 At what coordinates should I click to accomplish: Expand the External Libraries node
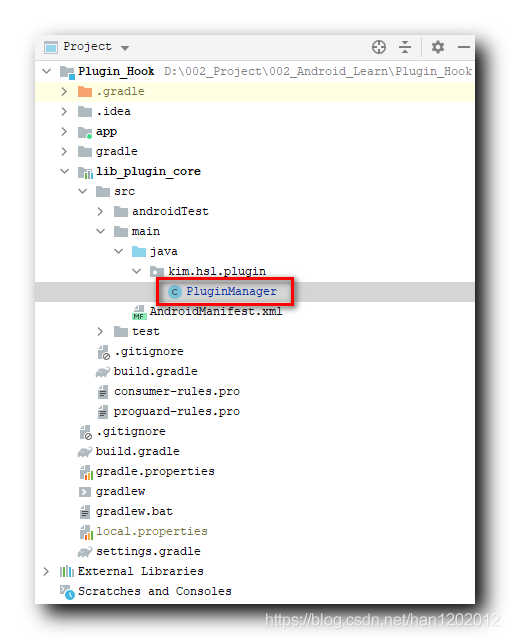pos(46,571)
